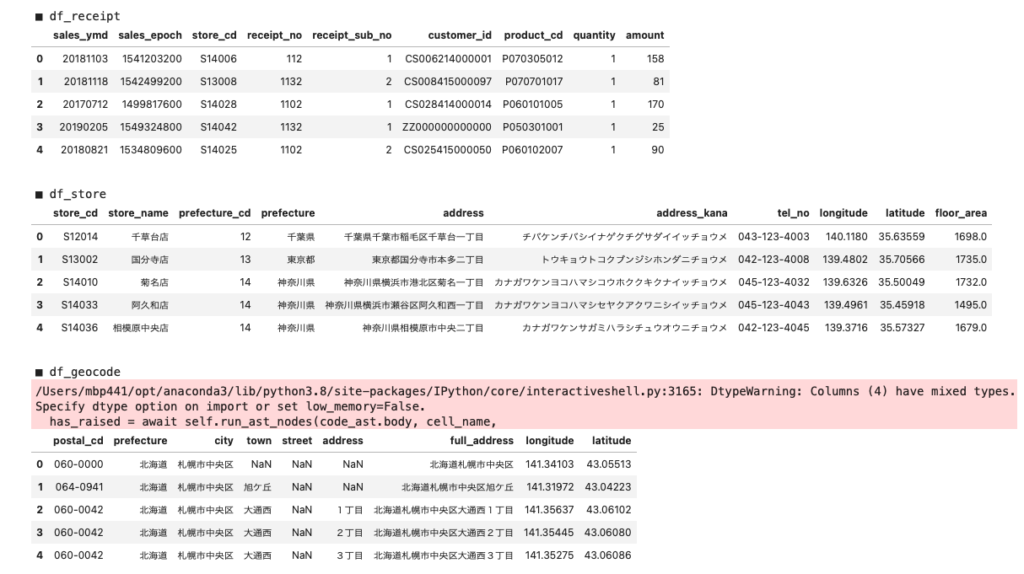Click the amount column header in df_receipt
Image resolution: width=1024 pixels, height=574 pixels.
pyautogui.click(x=645, y=35)
